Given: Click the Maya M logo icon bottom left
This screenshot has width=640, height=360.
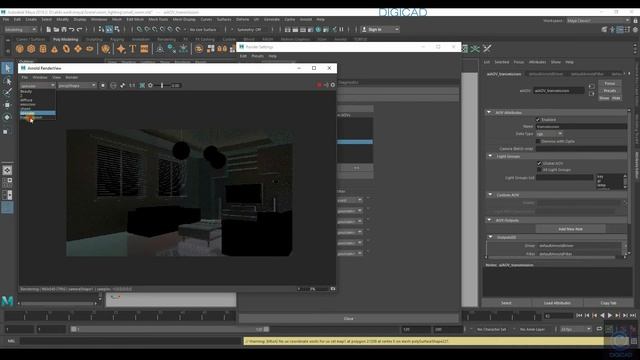Looking at the screenshot, I should point(7,301).
